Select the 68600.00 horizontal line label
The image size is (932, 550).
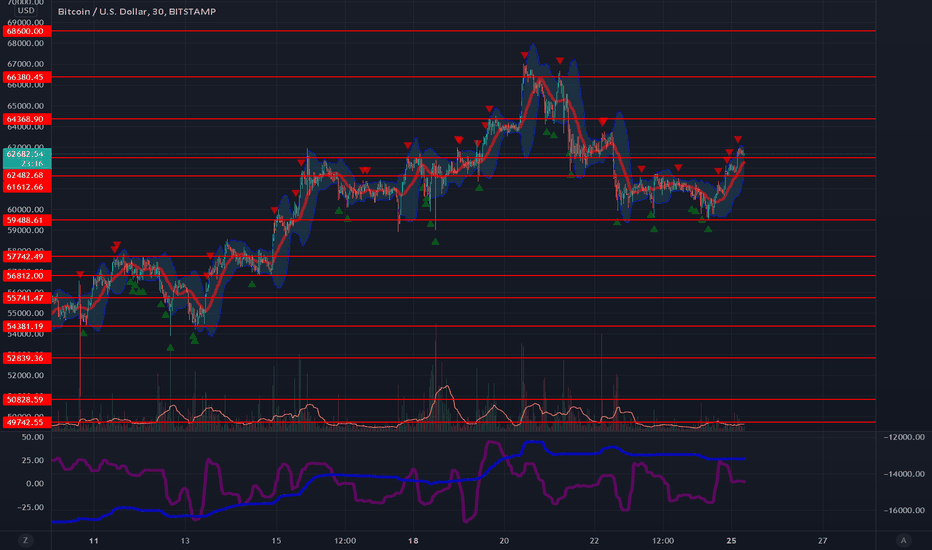click(x=26, y=31)
